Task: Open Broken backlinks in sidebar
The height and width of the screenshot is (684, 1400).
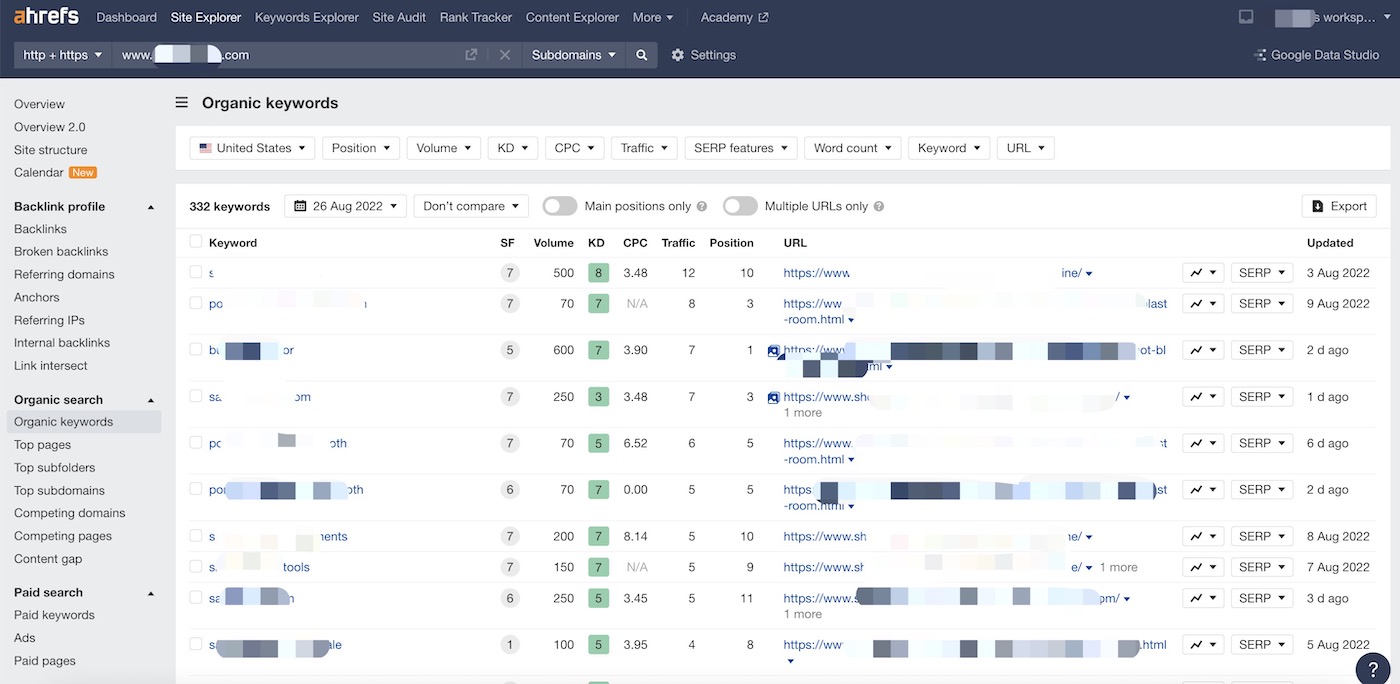Action: click(61, 252)
